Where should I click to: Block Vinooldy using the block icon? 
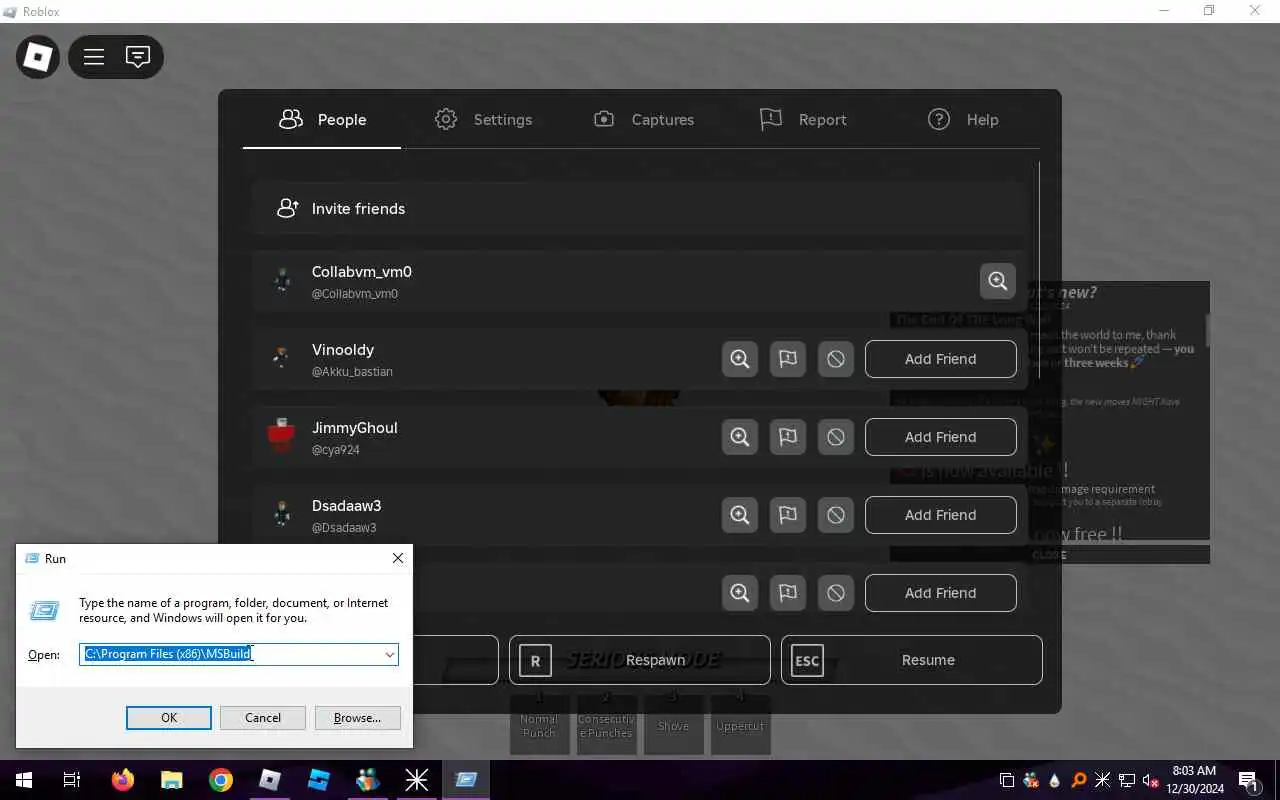tap(836, 359)
